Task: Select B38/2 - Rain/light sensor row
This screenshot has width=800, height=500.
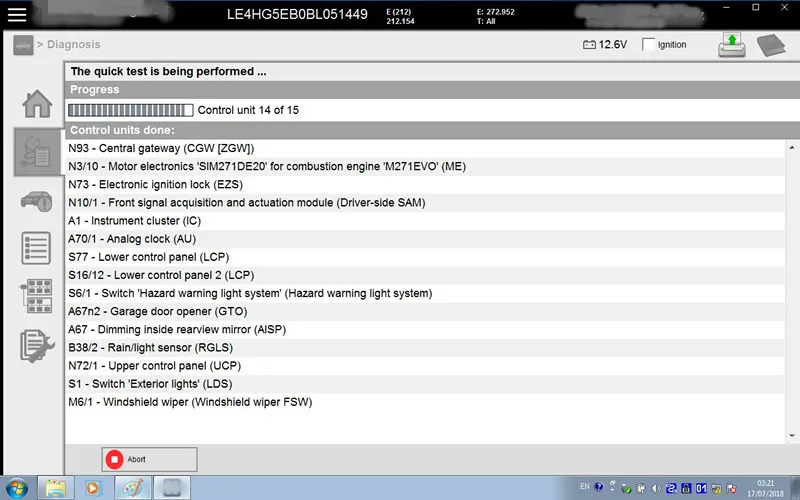Action: coord(424,347)
